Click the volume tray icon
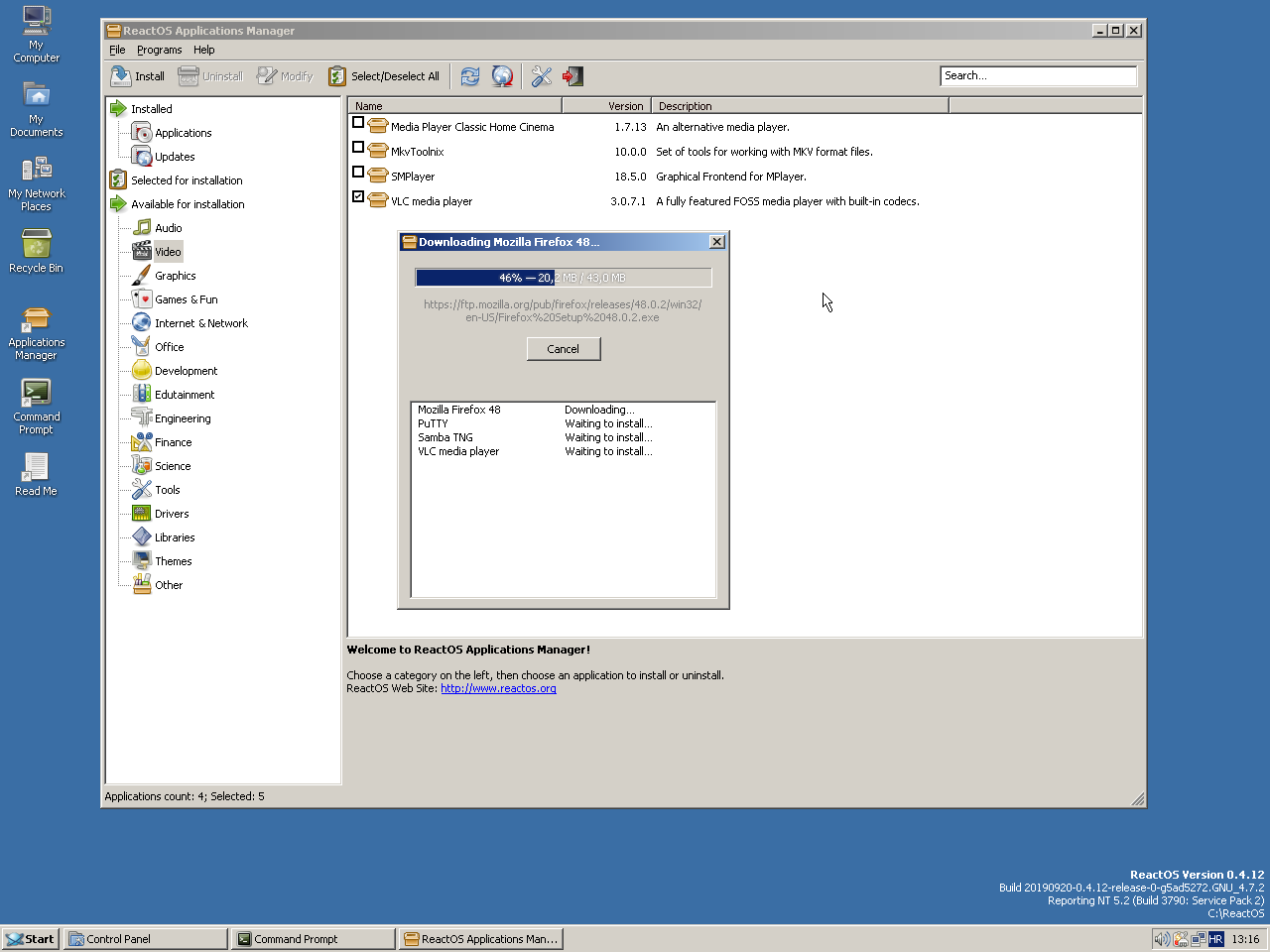 click(x=1162, y=938)
